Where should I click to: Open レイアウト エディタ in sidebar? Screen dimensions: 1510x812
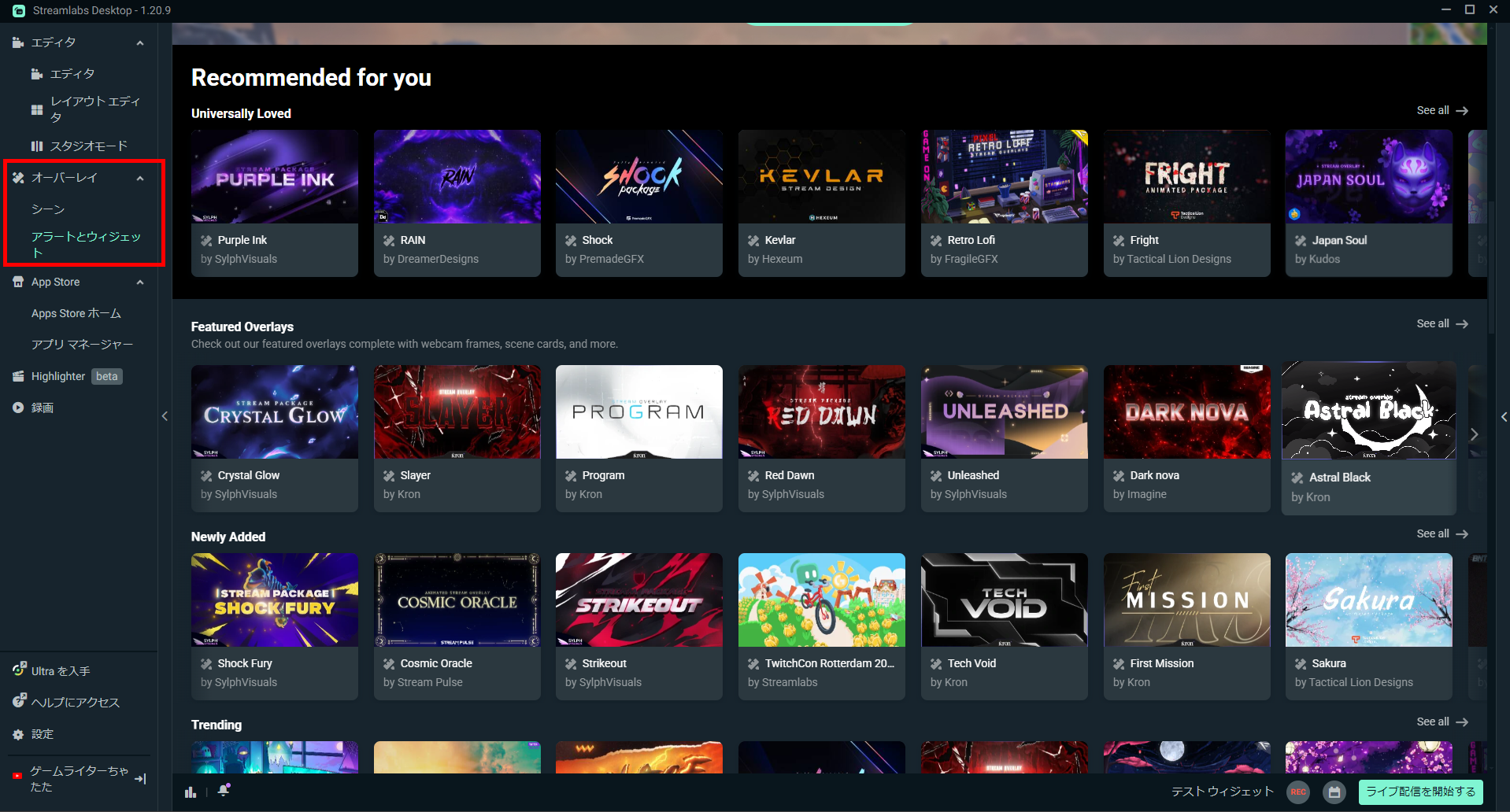click(95, 109)
